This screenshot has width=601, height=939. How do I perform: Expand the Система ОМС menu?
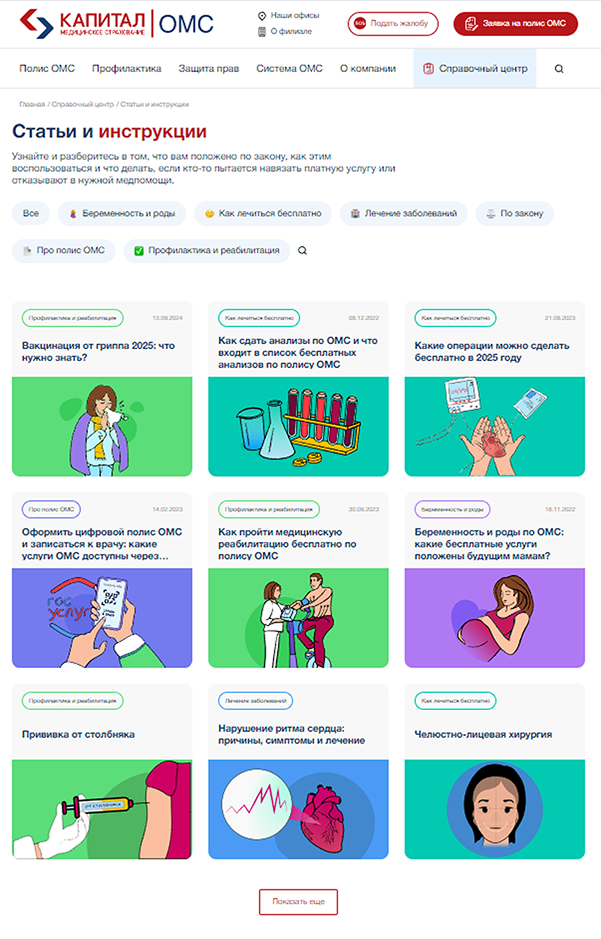[290, 69]
